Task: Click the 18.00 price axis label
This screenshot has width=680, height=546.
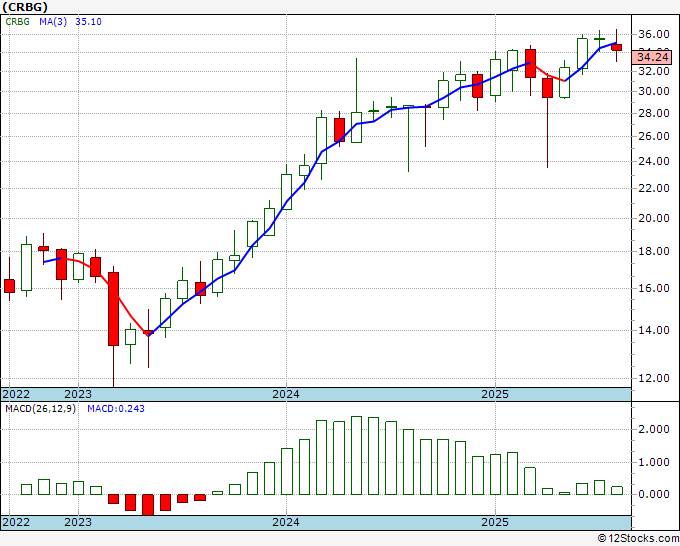Action: click(x=654, y=251)
